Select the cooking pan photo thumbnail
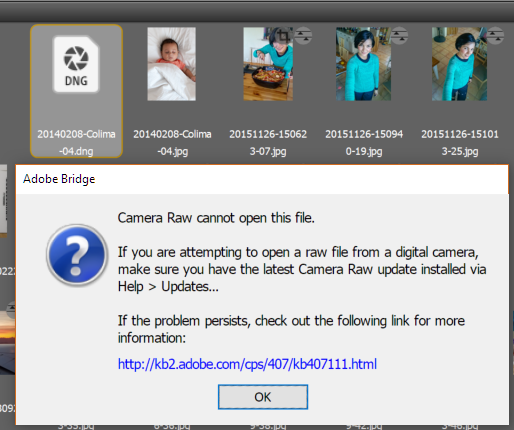514x430 pixels. (x=268, y=64)
